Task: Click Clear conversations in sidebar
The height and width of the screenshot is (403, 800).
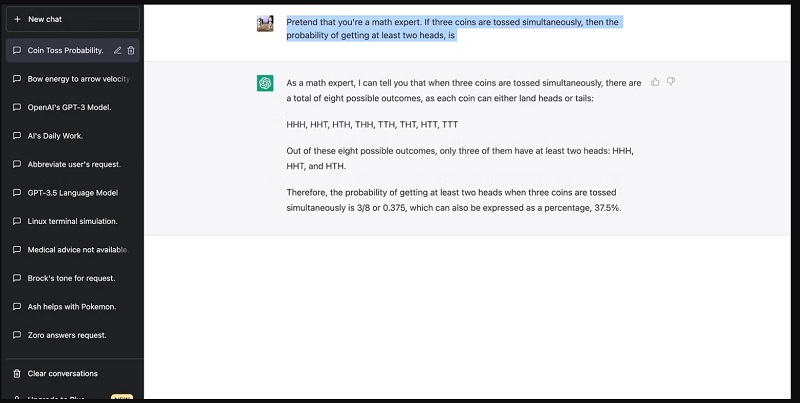Action: [62, 374]
